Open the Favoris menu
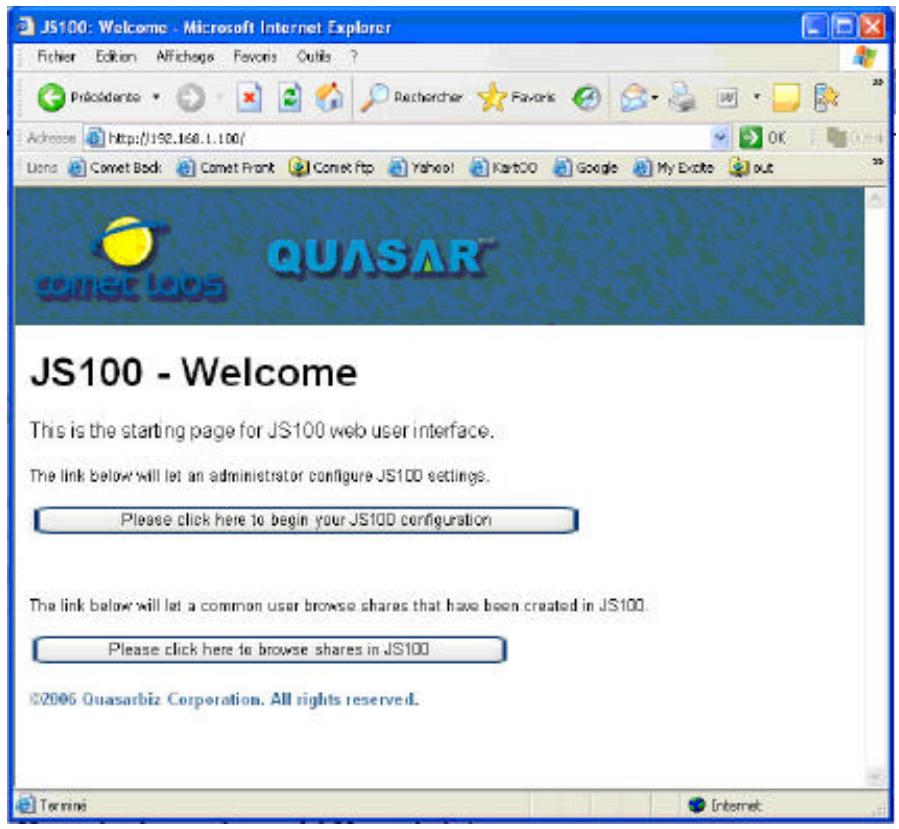This screenshot has height=829, width=899. pyautogui.click(x=255, y=57)
